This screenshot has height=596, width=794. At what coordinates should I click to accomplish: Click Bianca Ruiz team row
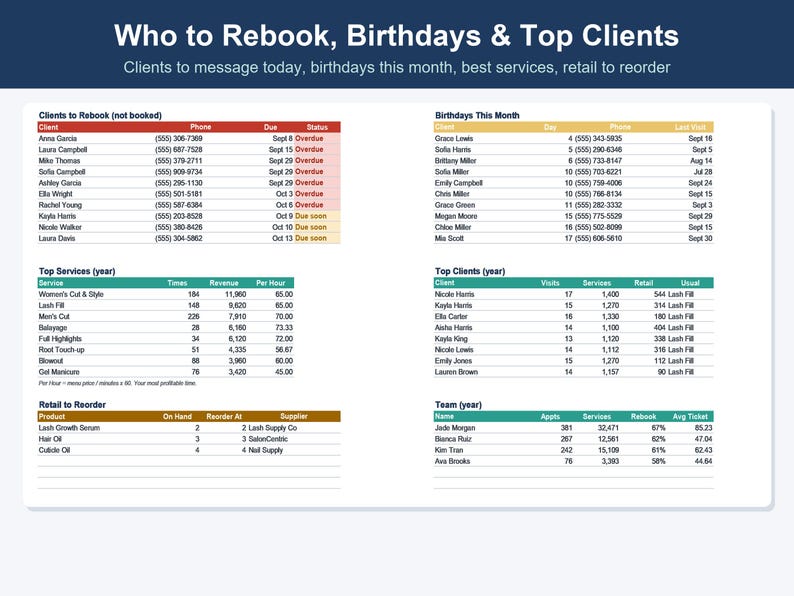click(x=573, y=439)
